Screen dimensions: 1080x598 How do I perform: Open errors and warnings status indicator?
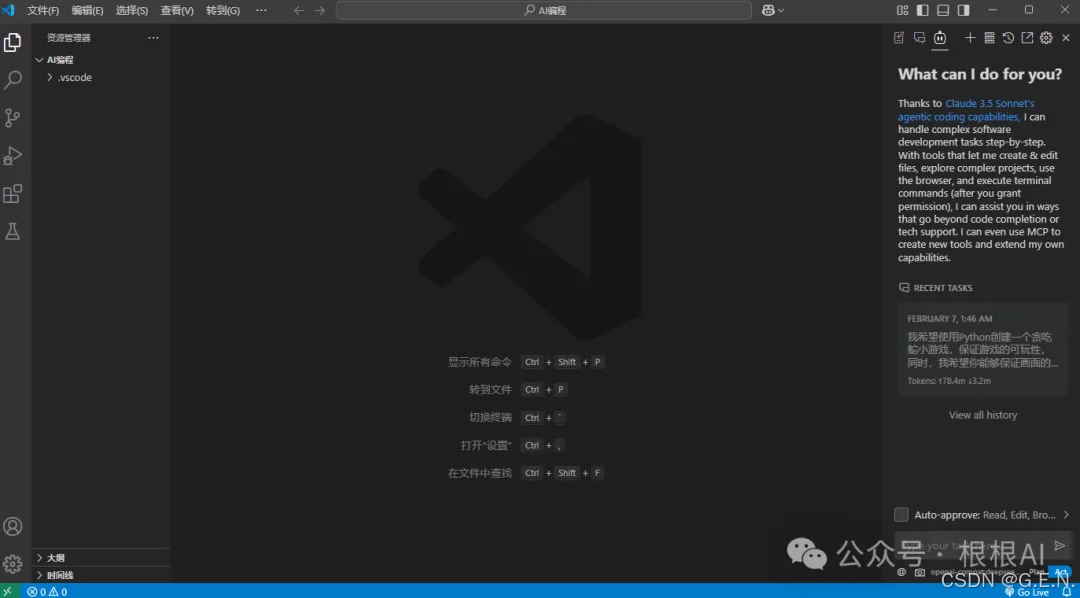47,592
